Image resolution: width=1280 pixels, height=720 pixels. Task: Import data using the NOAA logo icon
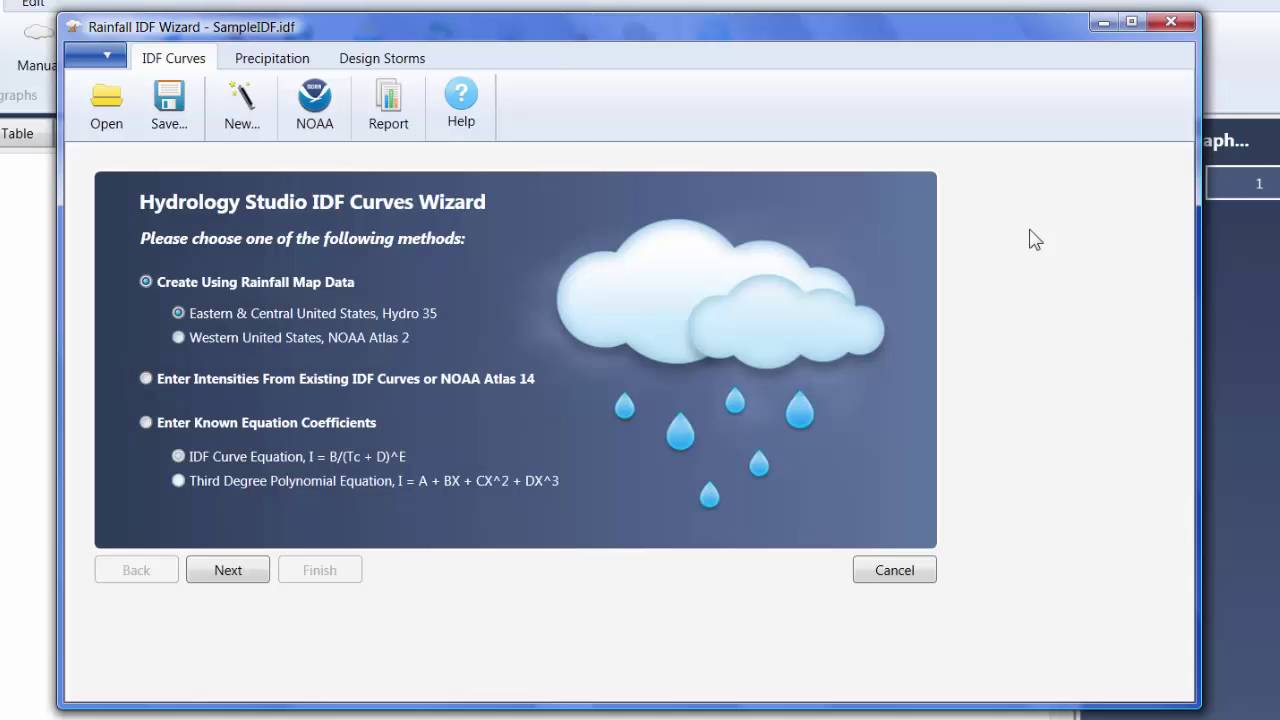(x=315, y=106)
